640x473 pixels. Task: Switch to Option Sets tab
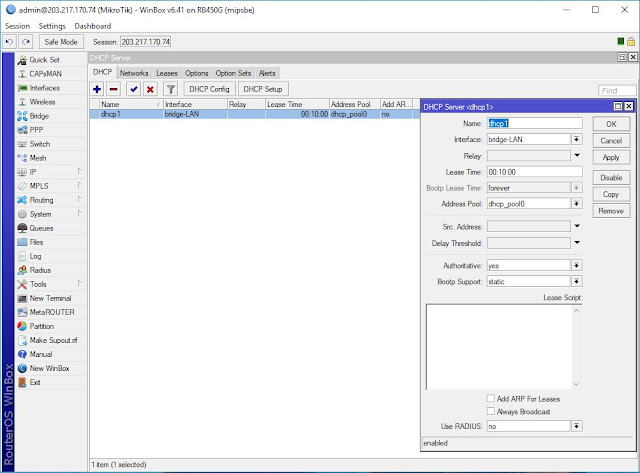[233, 73]
